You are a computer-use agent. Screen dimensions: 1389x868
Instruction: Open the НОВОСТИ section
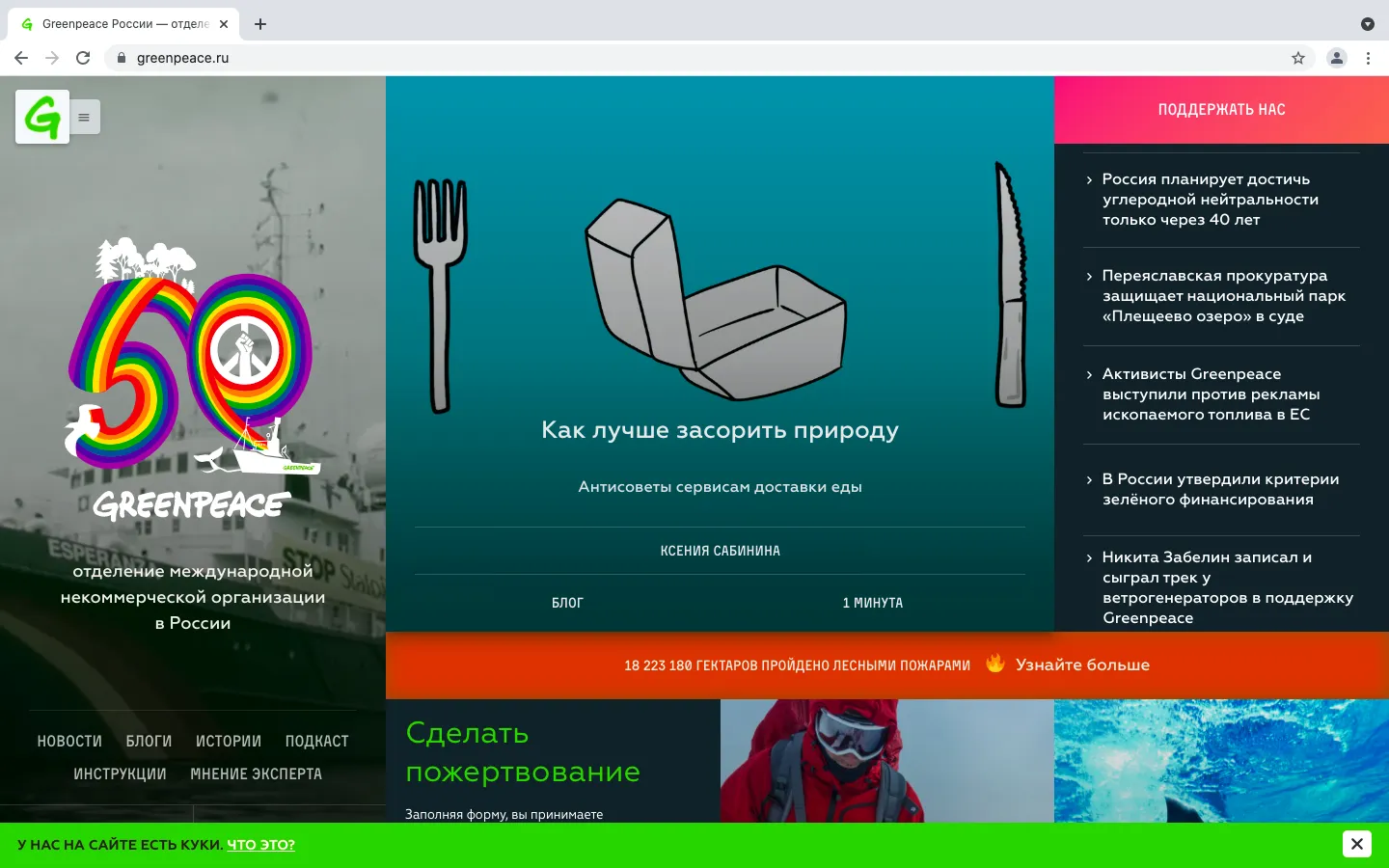[69, 741]
